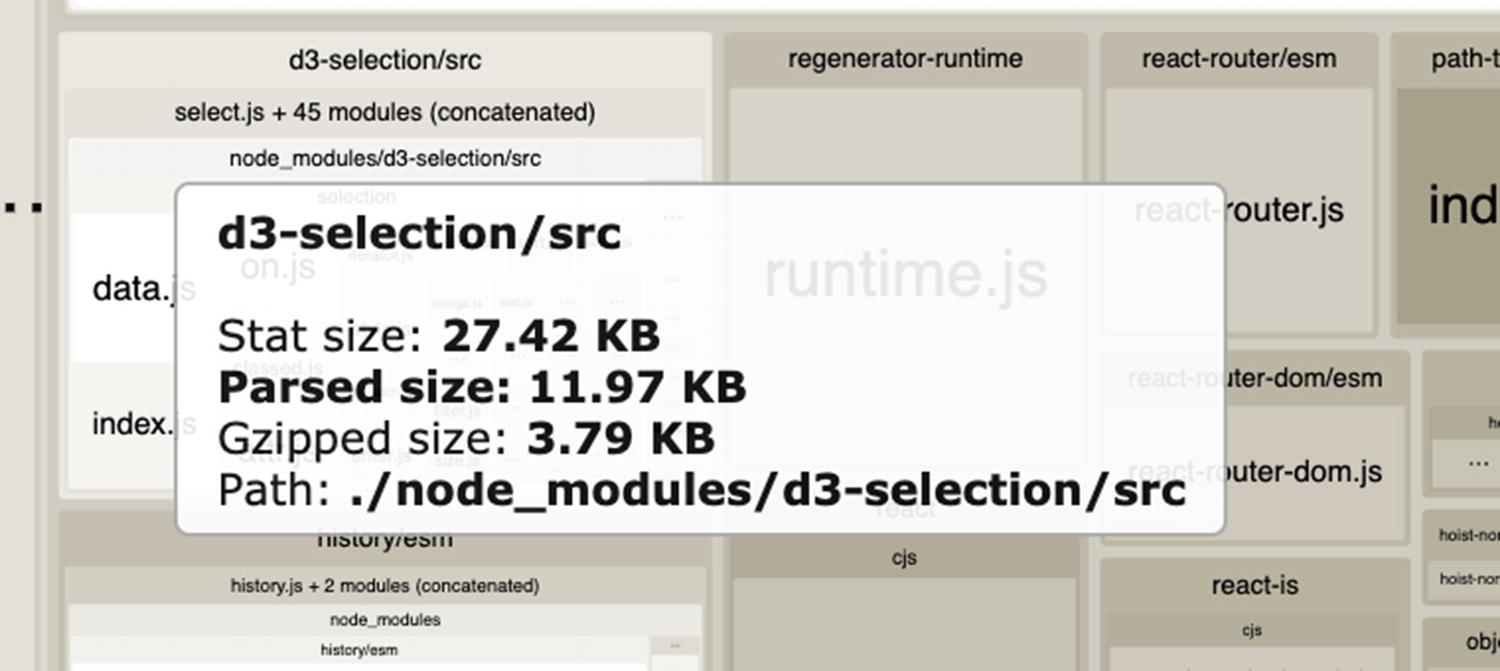Expand the ellipsis marker above hoist-non-react-statics
The image size is (1500, 671).
(1478, 463)
